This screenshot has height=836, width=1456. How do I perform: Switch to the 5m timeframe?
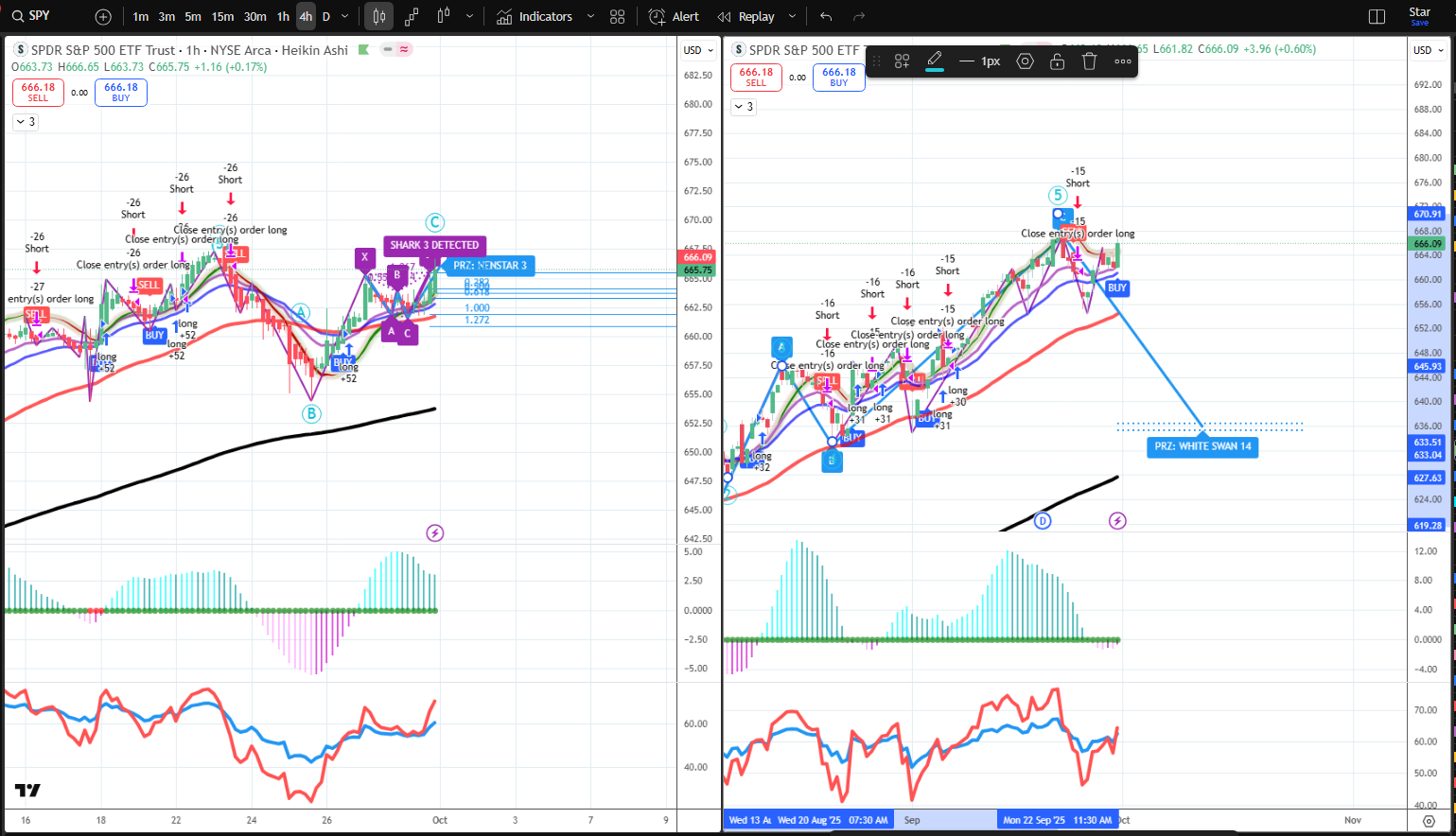193,17
